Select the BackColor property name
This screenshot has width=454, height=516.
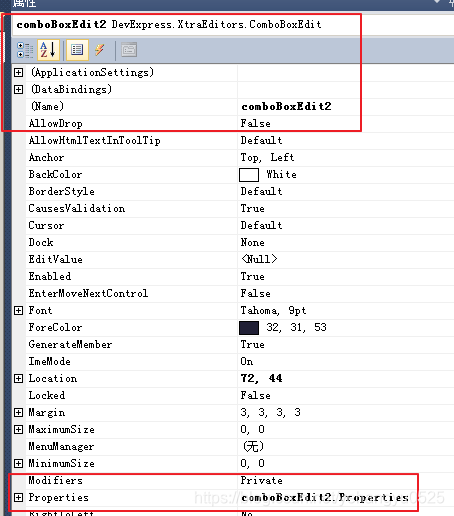coord(55,175)
